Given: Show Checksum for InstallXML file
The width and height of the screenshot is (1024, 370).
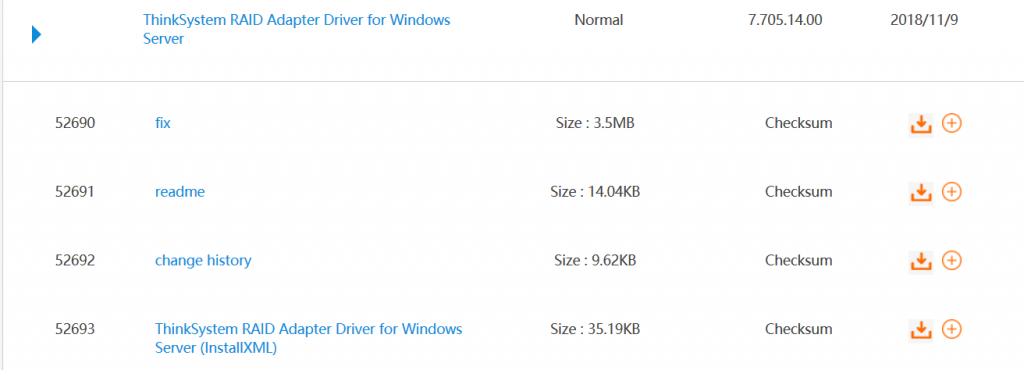Looking at the screenshot, I should click(799, 329).
